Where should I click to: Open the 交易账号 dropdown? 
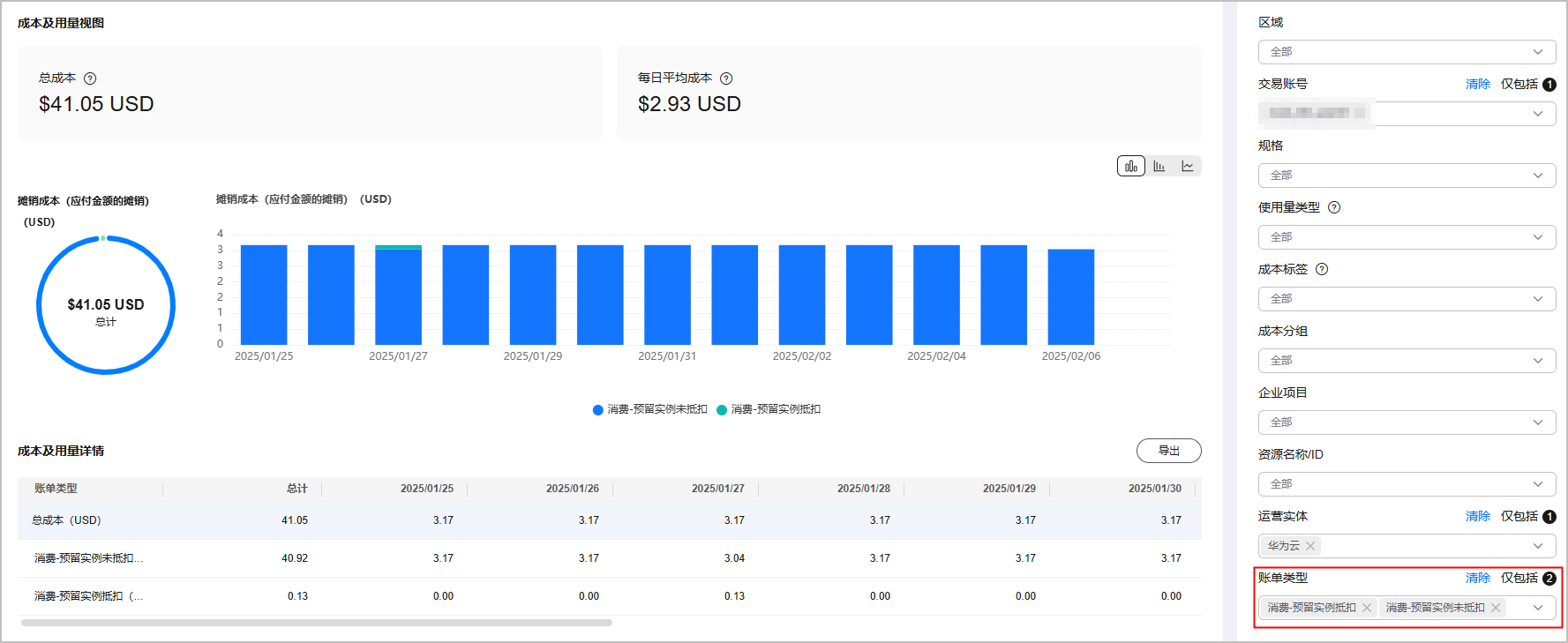(x=1407, y=114)
